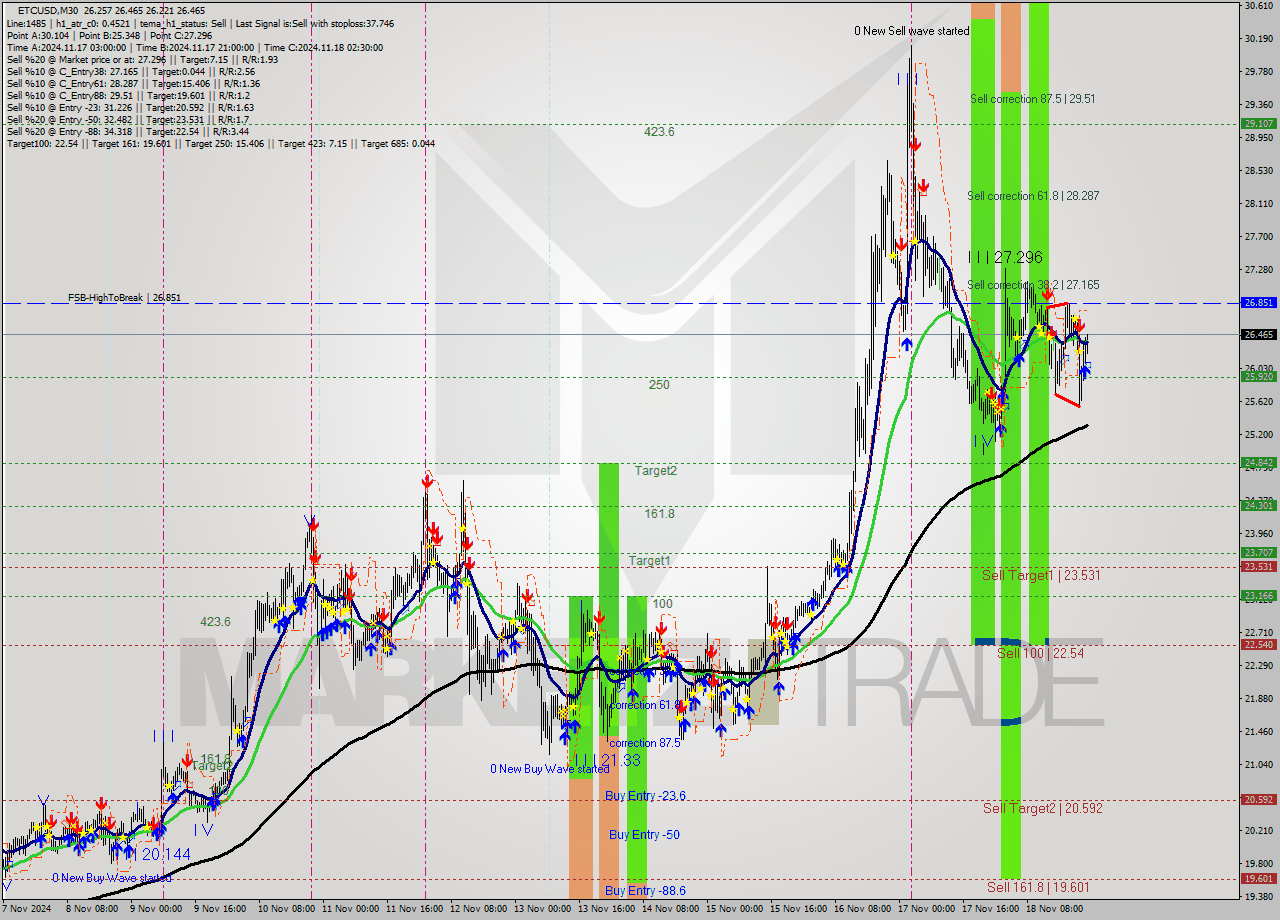Screen dimensions: 1280x920
Task: Click the red 22.540 price tag
Action: (x=1258, y=644)
